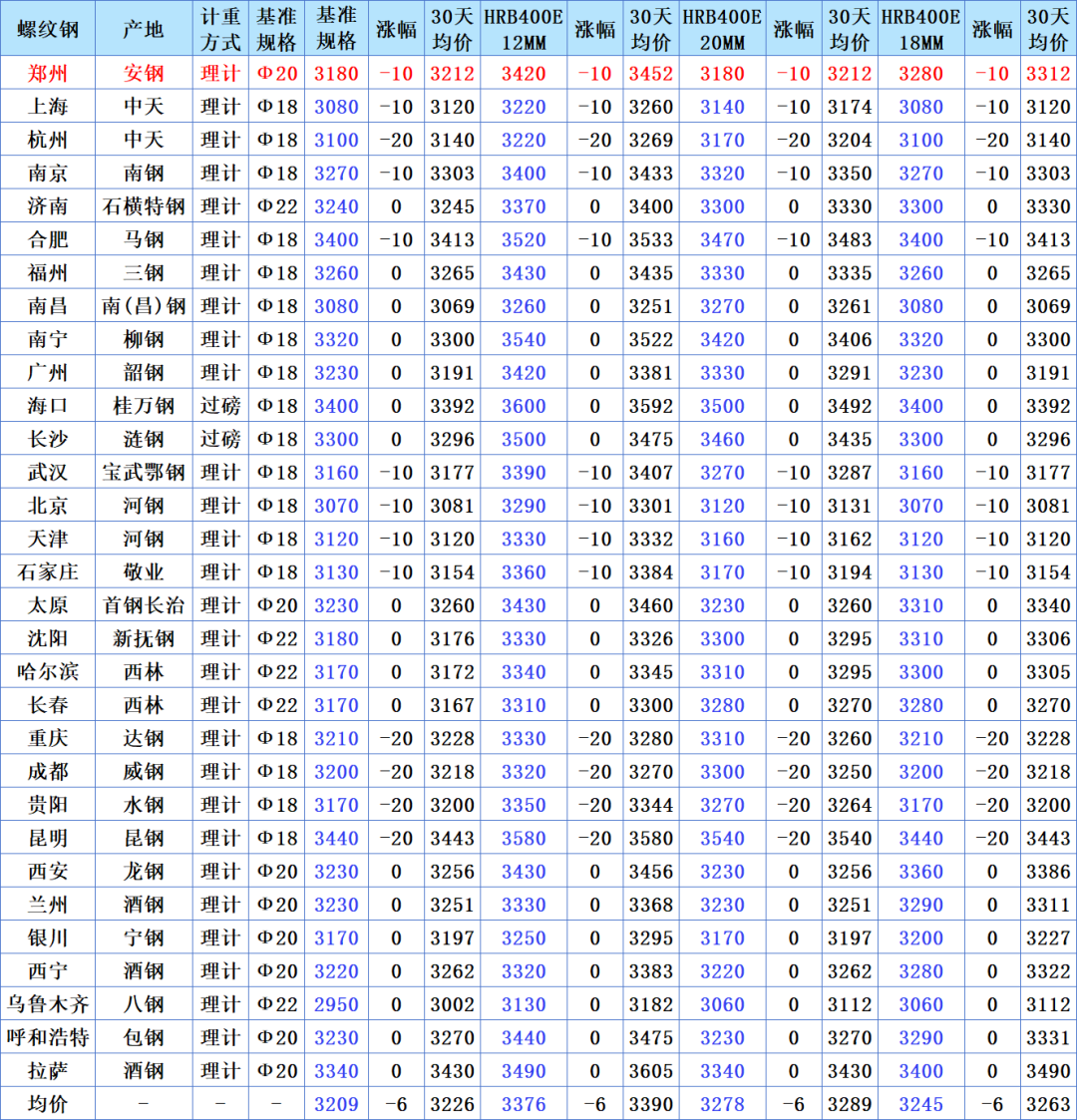Select the 石家庄 city cell
The width and height of the screenshot is (1077, 1120).
click(x=48, y=572)
